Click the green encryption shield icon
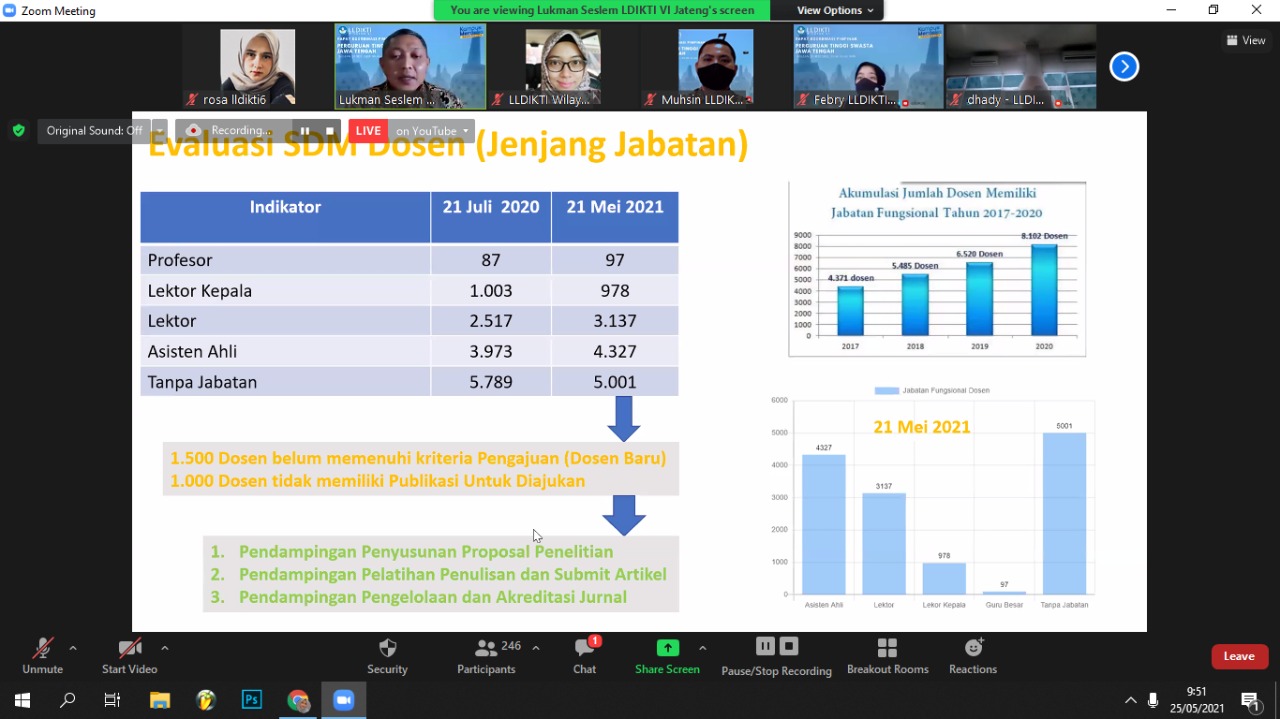The width and height of the screenshot is (1280, 719). [x=18, y=131]
